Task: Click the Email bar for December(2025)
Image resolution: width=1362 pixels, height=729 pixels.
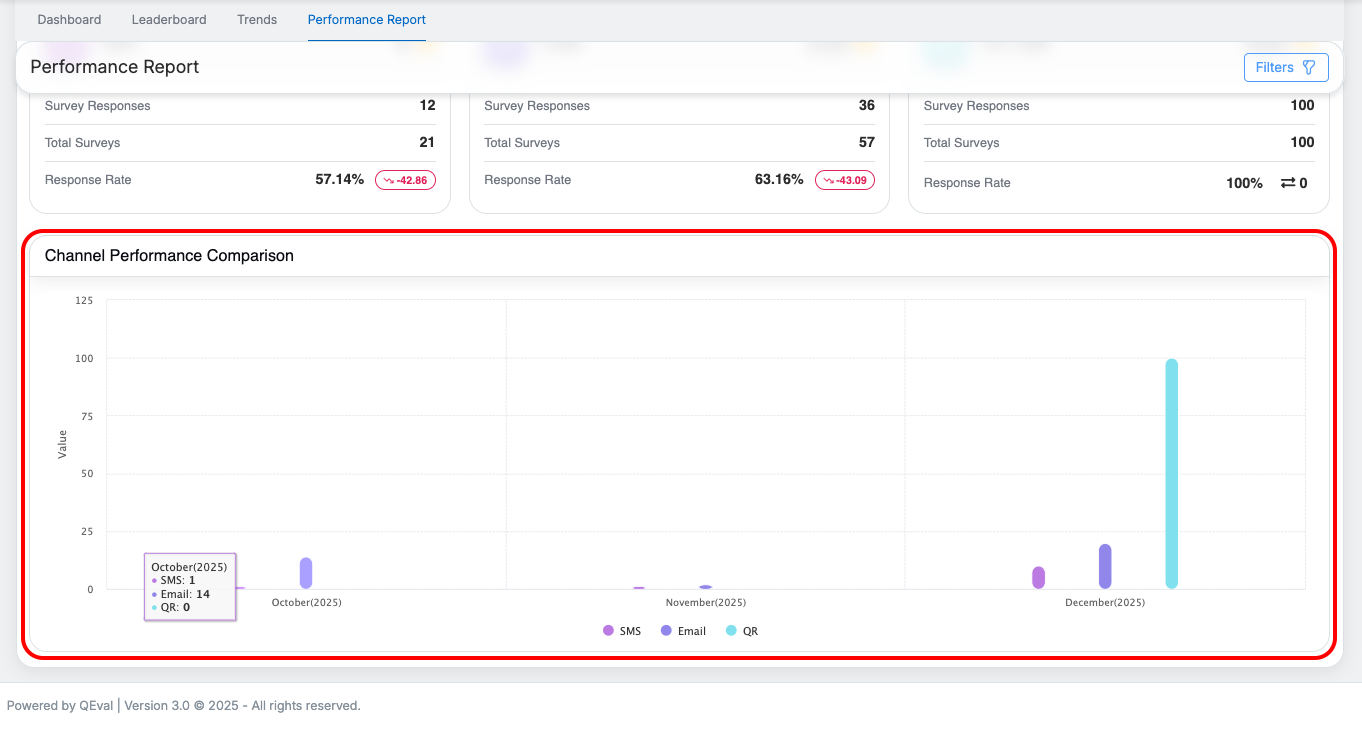Action: pos(1105,567)
